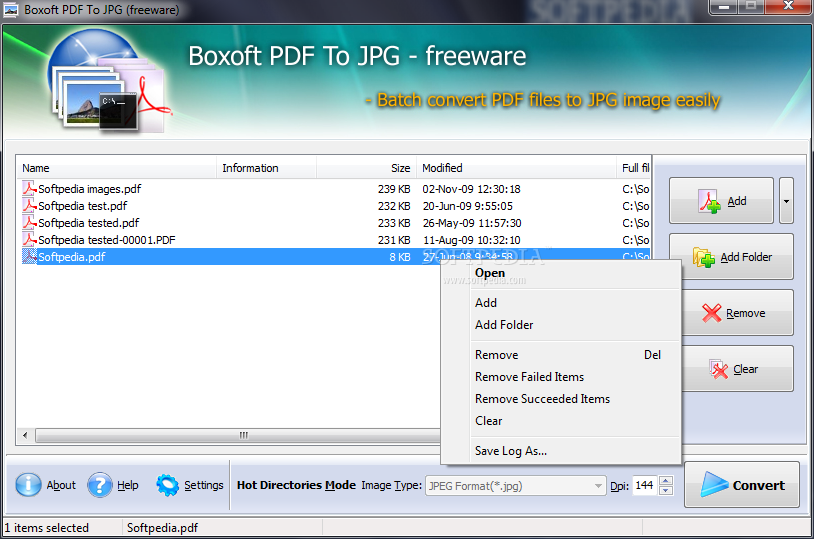Click status bar text 1 items selected
814x539 pixels.
pyautogui.click(x=47, y=528)
